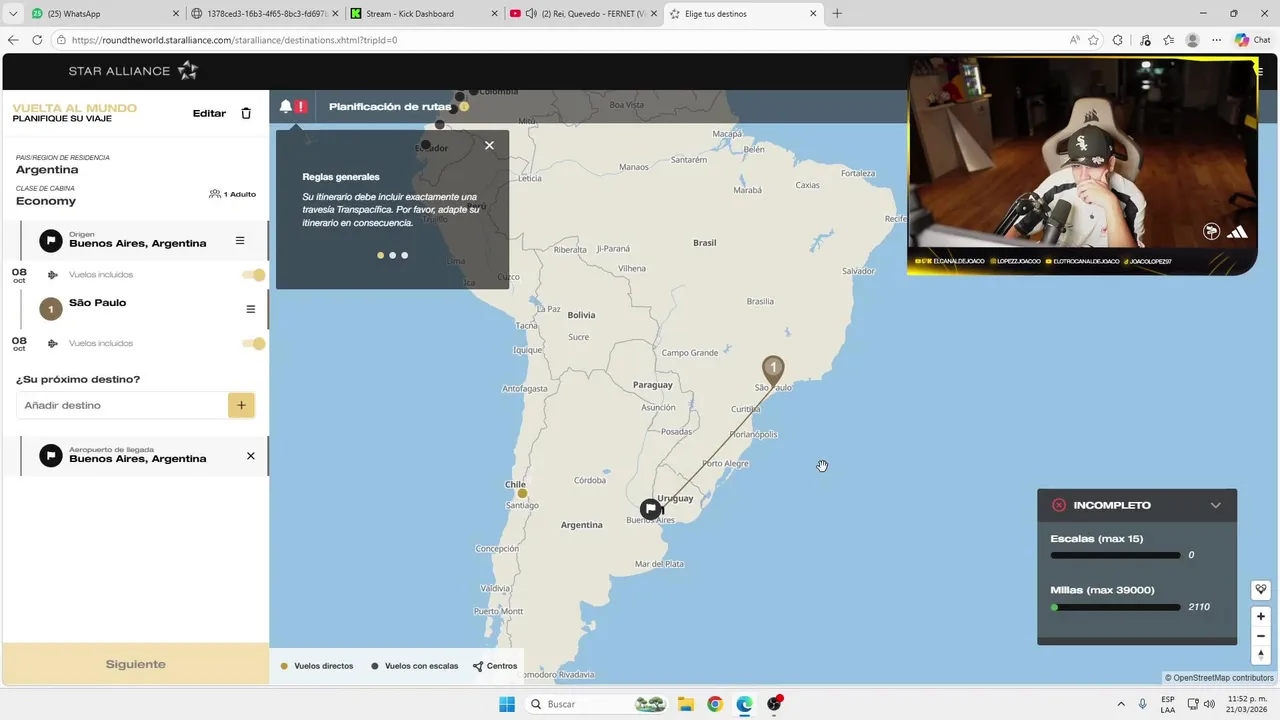Click the Escalas max 15 progress bar

click(1115, 555)
